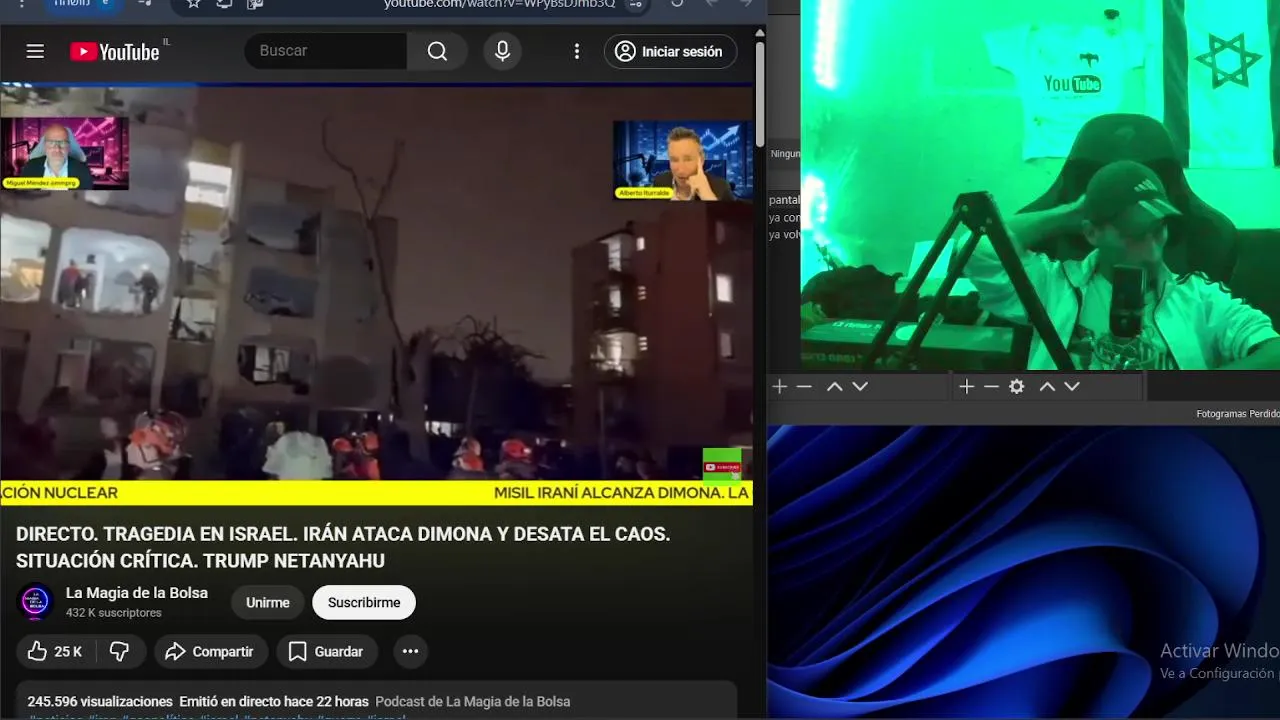Remove scene with OBS scenes minus

pyautogui.click(x=804, y=386)
